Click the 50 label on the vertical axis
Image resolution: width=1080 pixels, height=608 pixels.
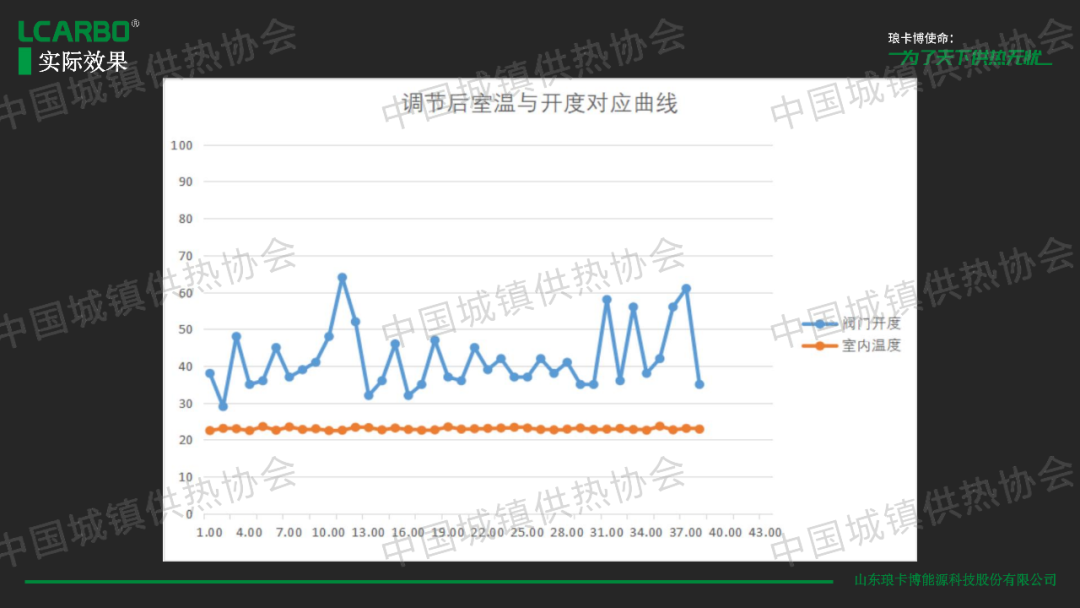[184, 330]
